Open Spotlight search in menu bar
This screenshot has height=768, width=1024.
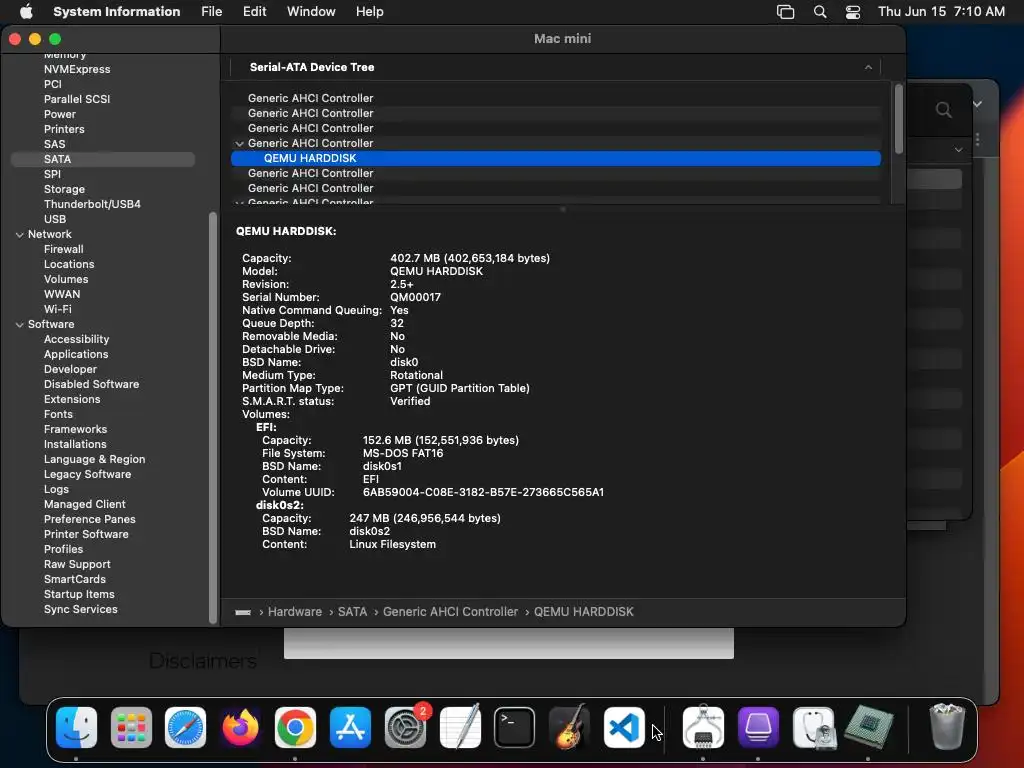pyautogui.click(x=820, y=12)
